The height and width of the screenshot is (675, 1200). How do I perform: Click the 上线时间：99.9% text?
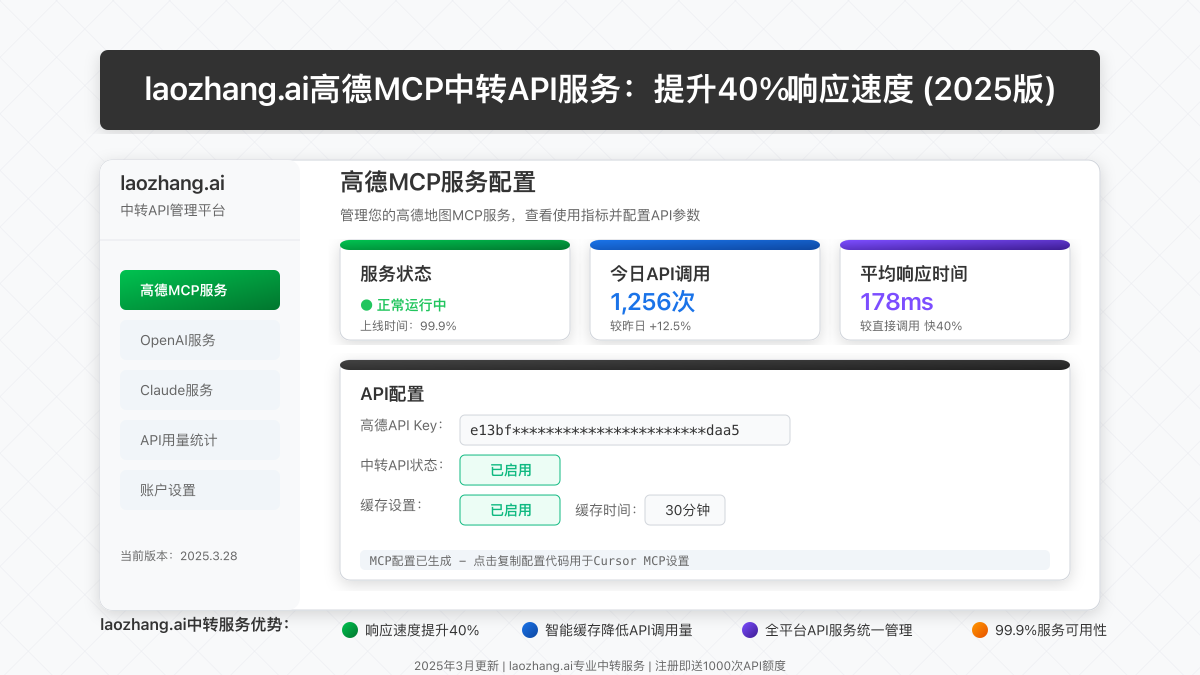(x=408, y=326)
